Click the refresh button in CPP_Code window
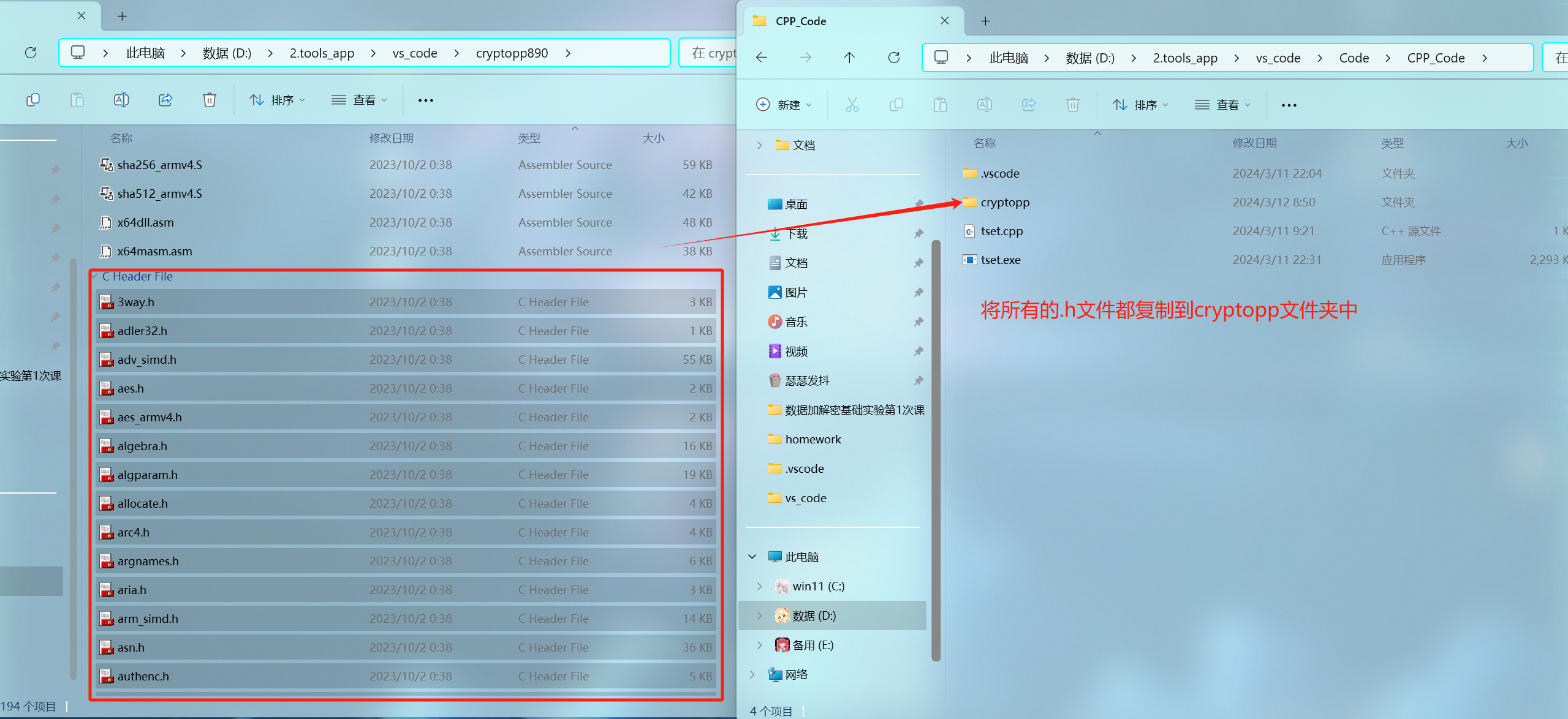This screenshot has width=1568, height=719. pos(894,58)
